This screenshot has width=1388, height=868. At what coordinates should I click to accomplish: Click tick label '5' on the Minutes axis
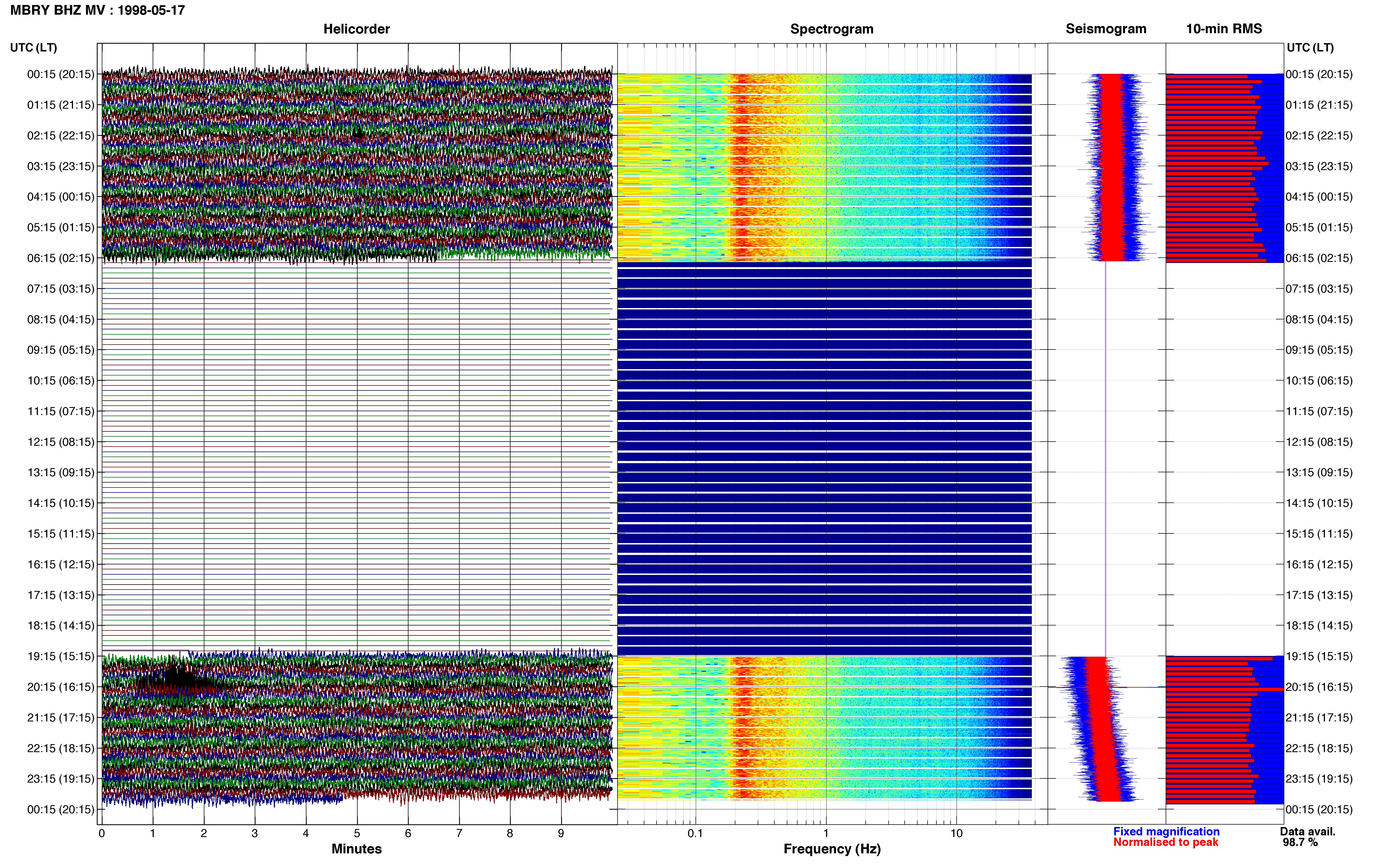[357, 833]
